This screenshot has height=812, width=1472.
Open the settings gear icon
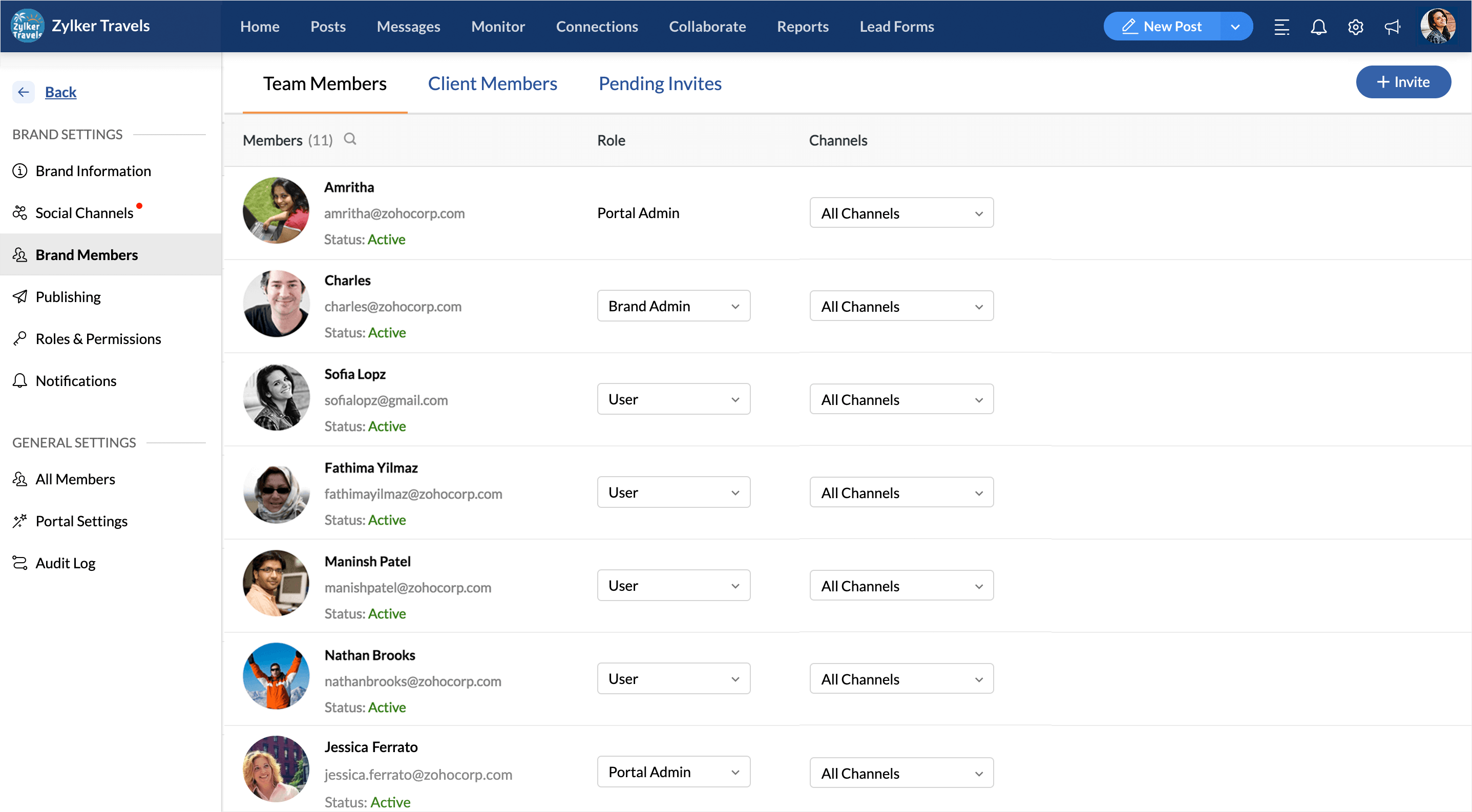point(1355,27)
